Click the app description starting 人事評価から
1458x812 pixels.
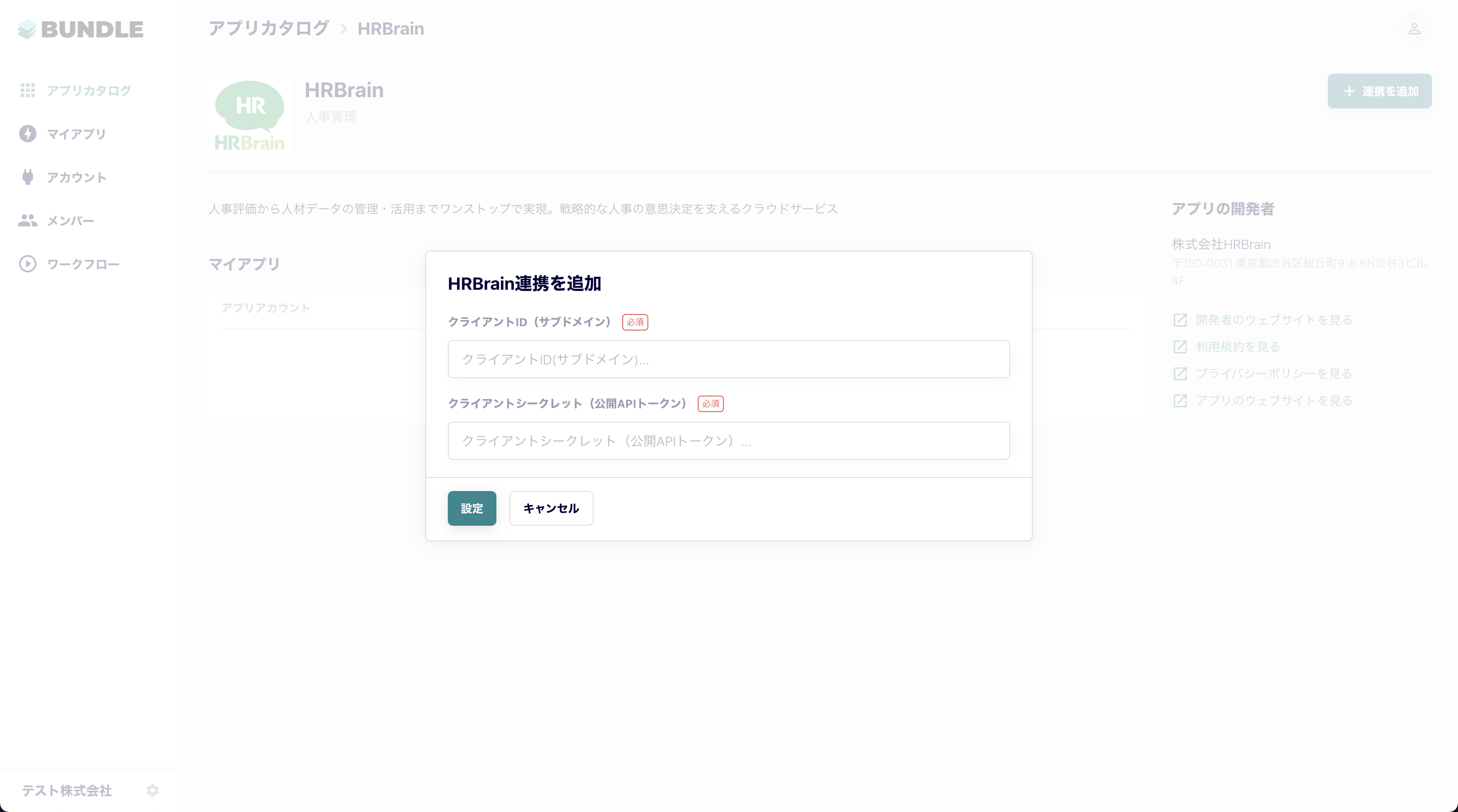tap(523, 209)
